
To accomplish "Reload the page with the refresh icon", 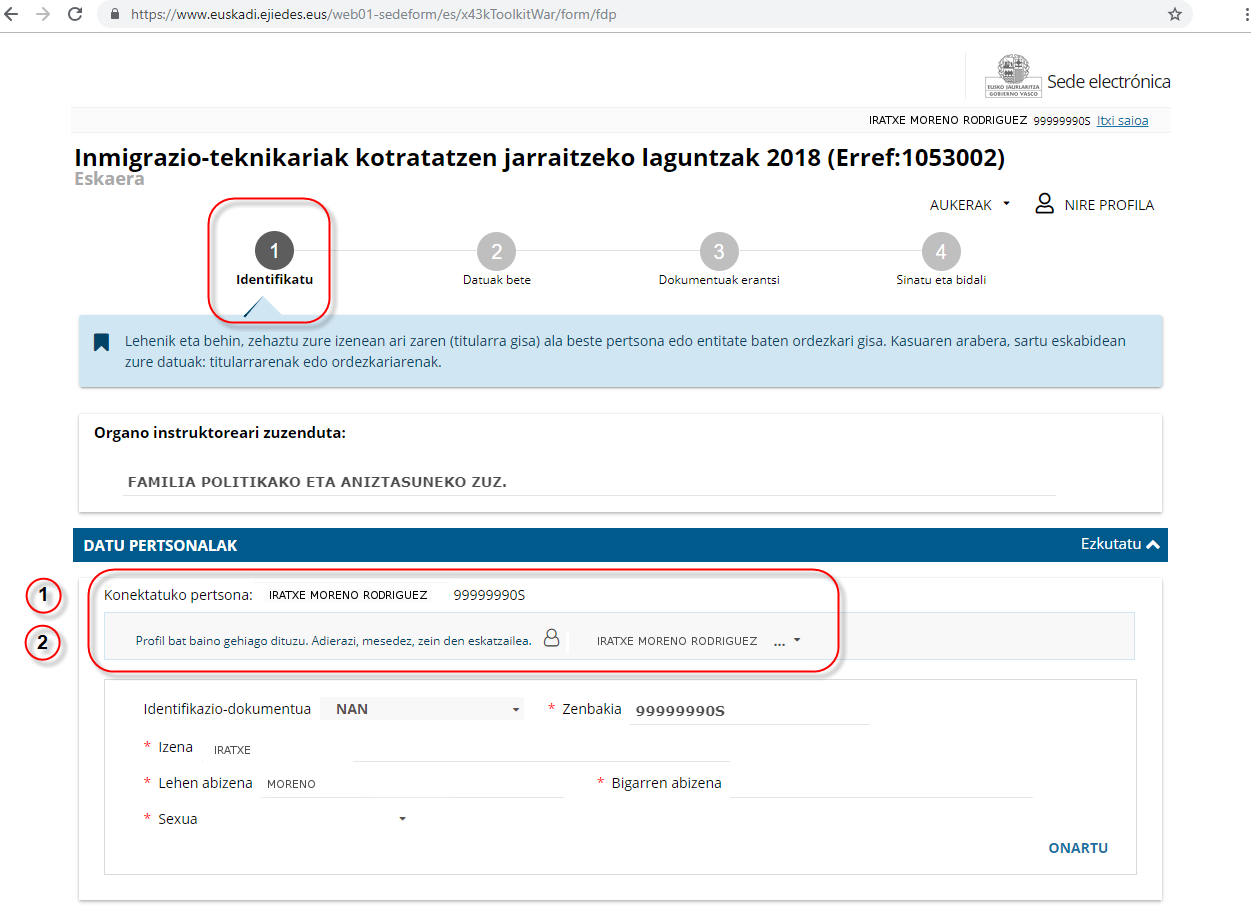I will 75,15.
